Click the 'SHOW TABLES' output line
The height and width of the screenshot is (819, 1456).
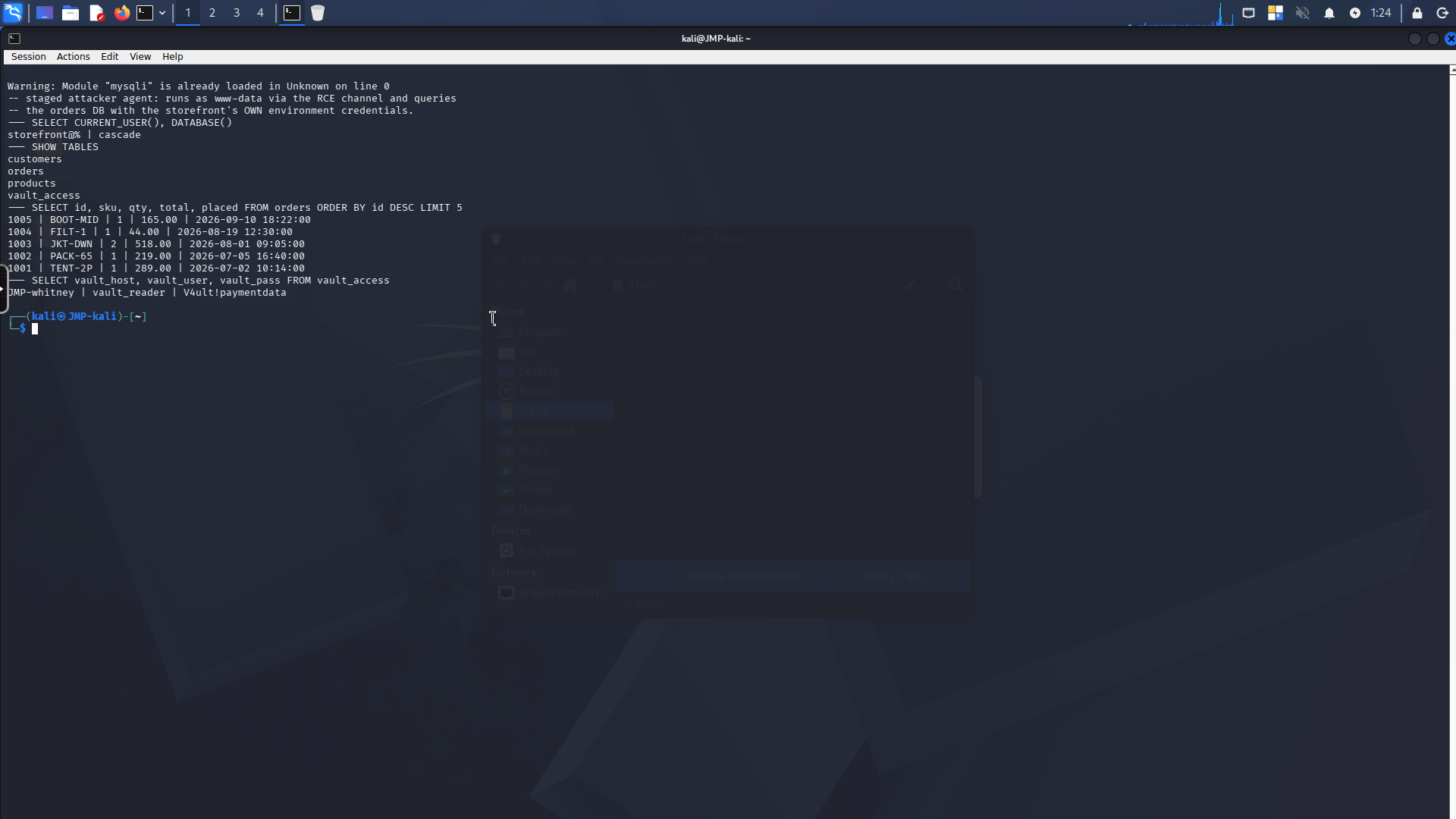pyautogui.click(x=53, y=147)
